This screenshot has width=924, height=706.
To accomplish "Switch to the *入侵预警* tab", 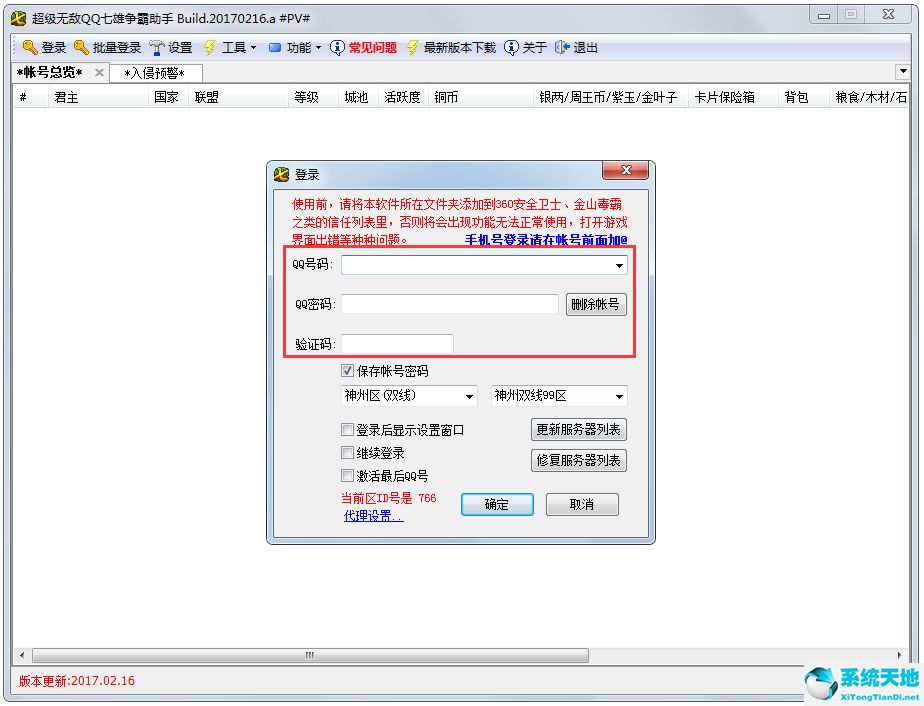I will (x=154, y=73).
